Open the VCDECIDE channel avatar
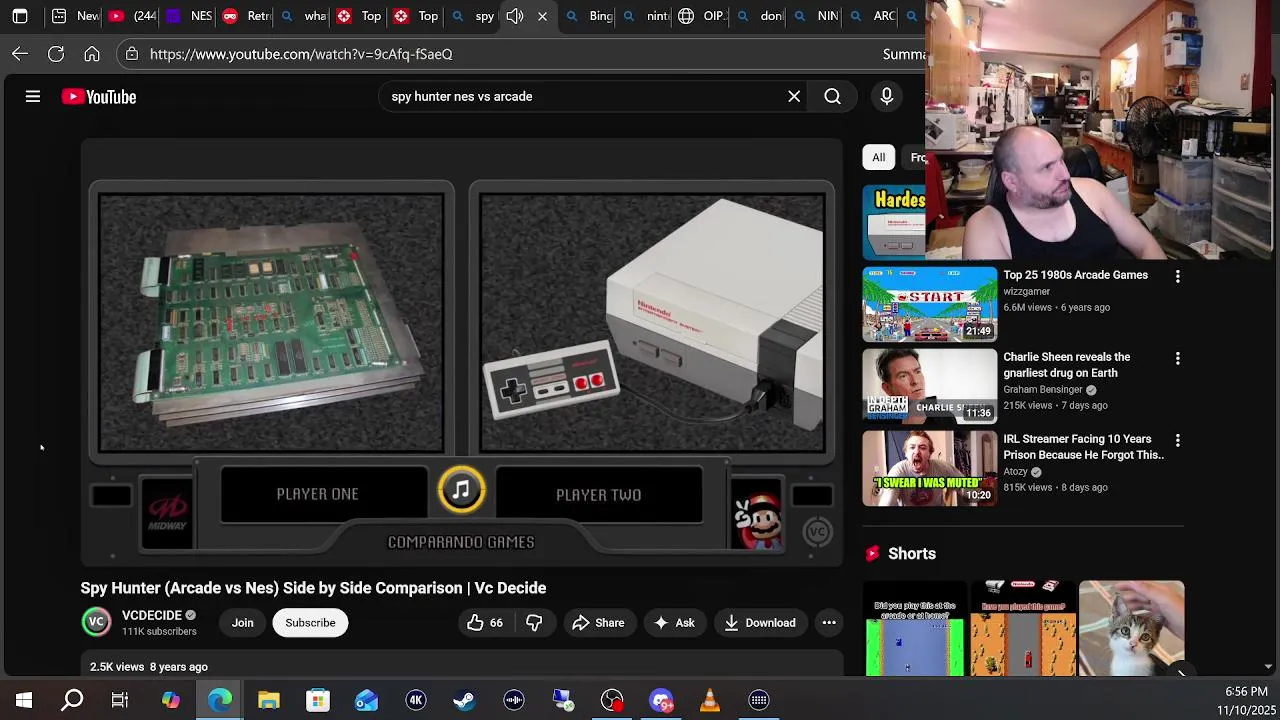The image size is (1280, 720). tap(97, 622)
